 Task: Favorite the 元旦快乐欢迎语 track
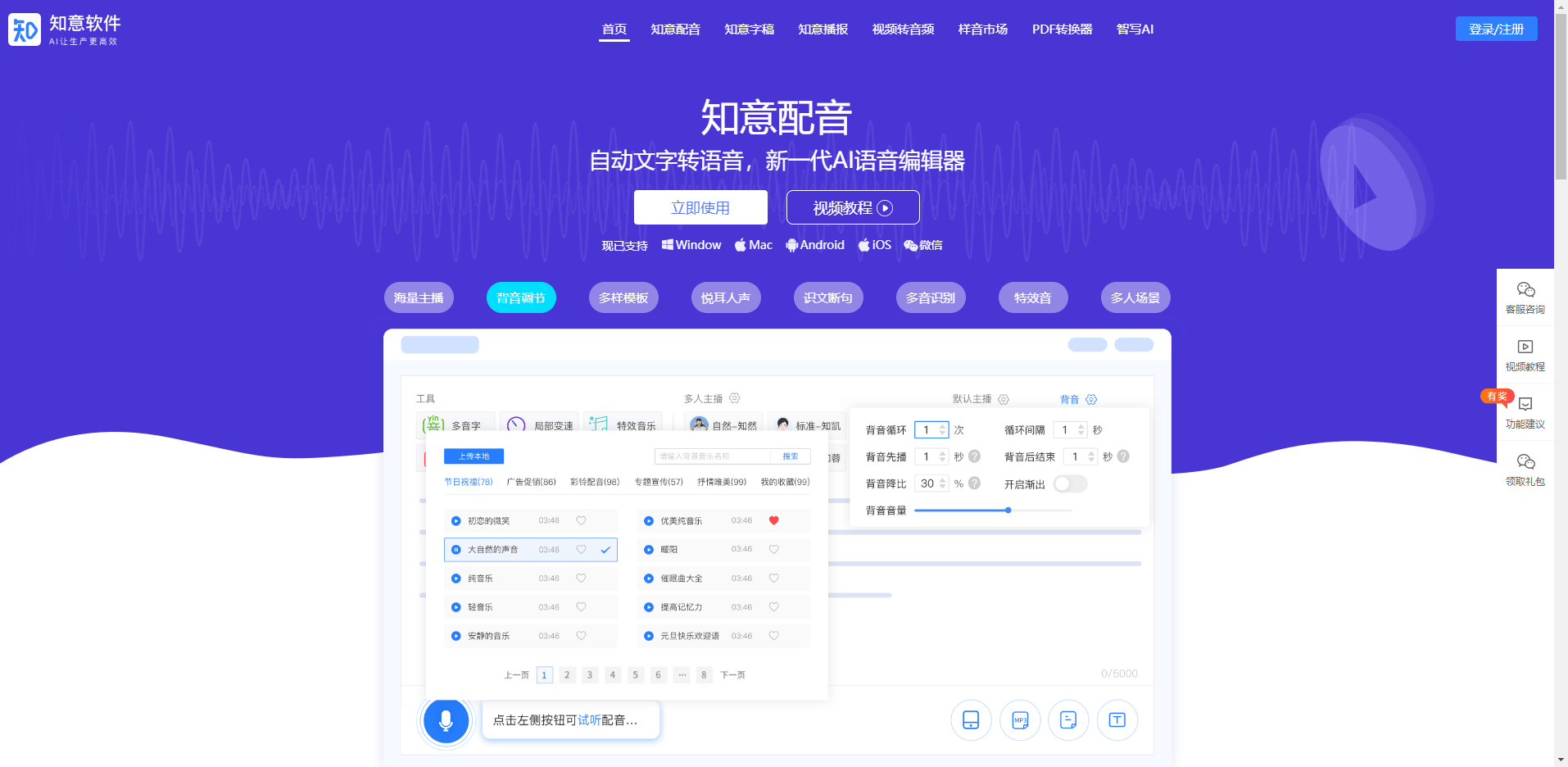tap(773, 635)
